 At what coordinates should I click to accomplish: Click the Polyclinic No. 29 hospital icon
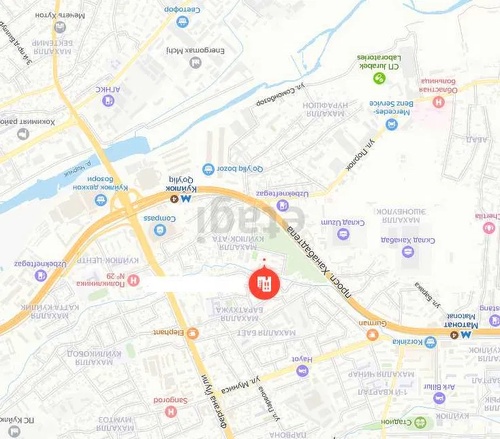click(133, 280)
